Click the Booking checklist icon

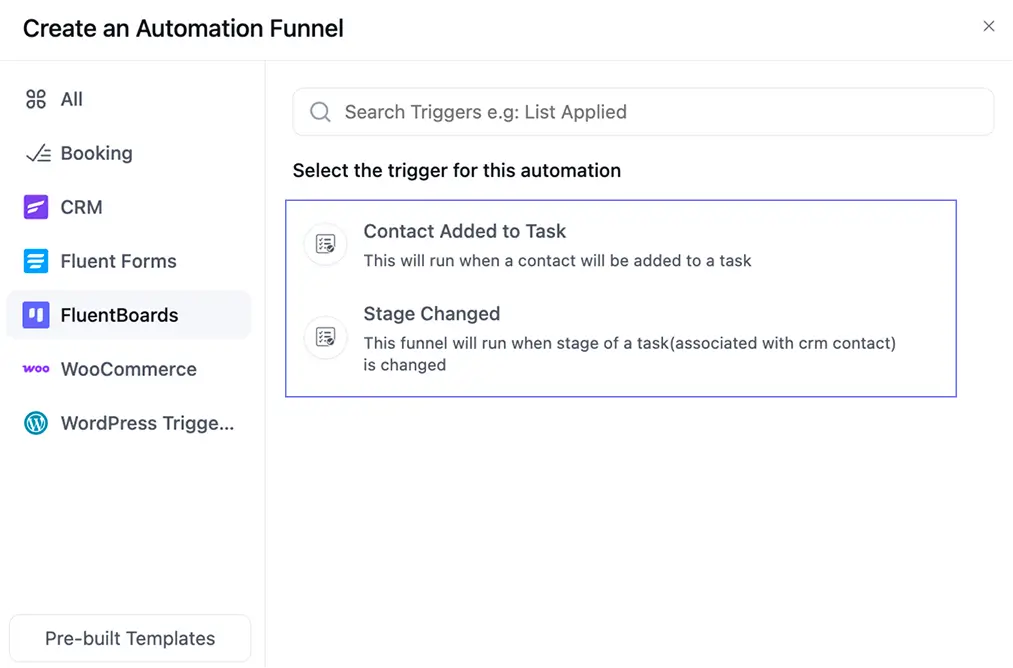click(x=37, y=153)
